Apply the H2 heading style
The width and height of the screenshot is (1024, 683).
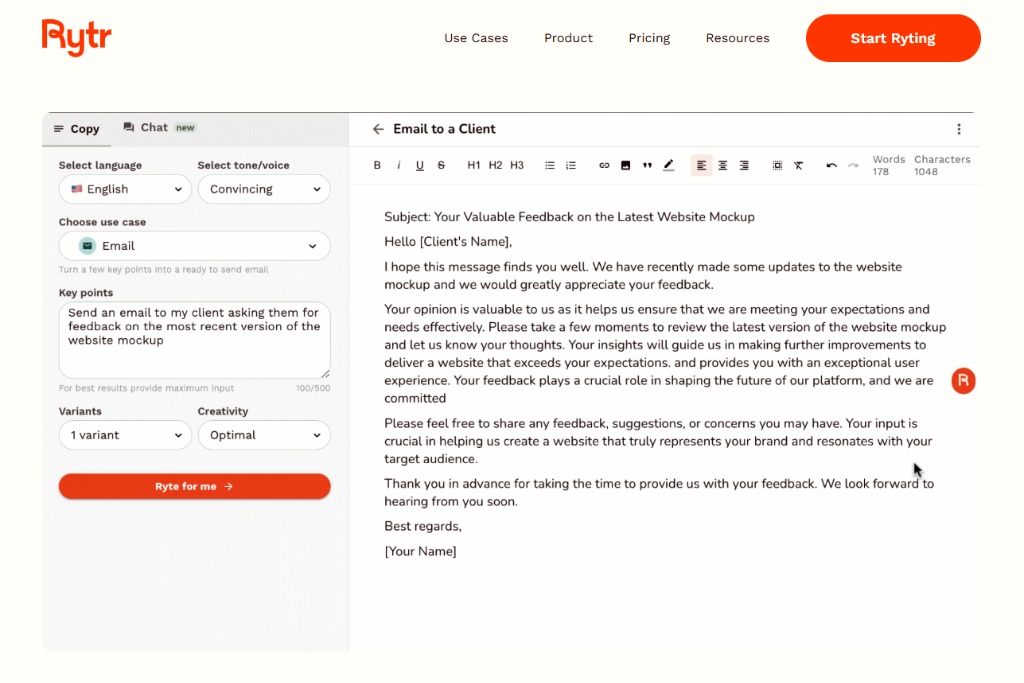tap(495, 166)
